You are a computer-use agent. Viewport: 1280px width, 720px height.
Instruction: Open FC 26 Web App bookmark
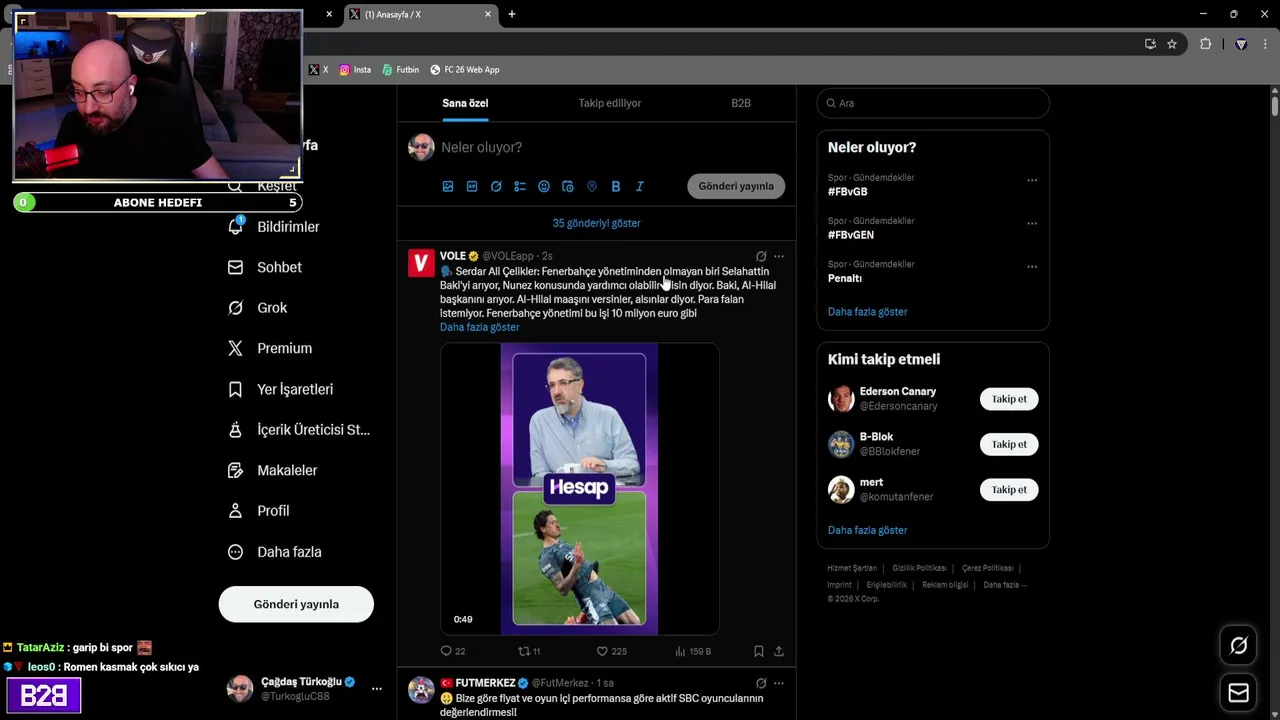[464, 70]
